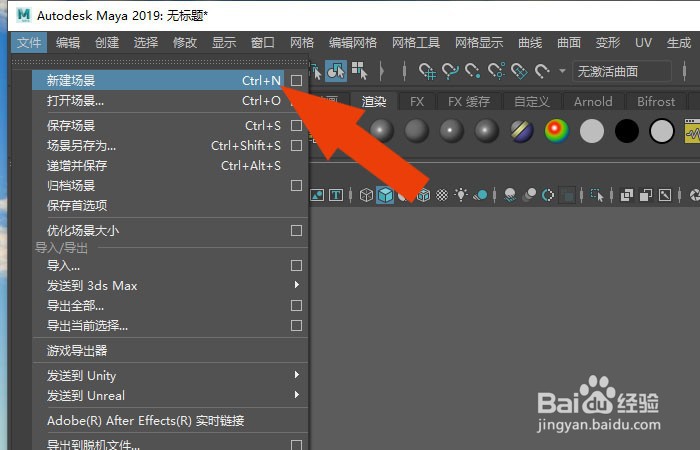700x450 pixels.
Task: Open options box for 保存场景
Action: point(296,125)
